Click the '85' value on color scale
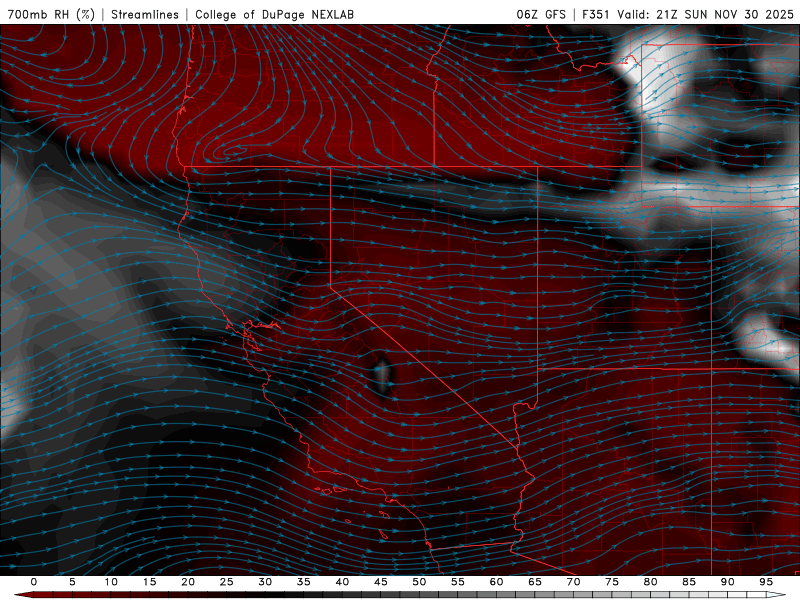The height and width of the screenshot is (600, 800). tap(689, 582)
